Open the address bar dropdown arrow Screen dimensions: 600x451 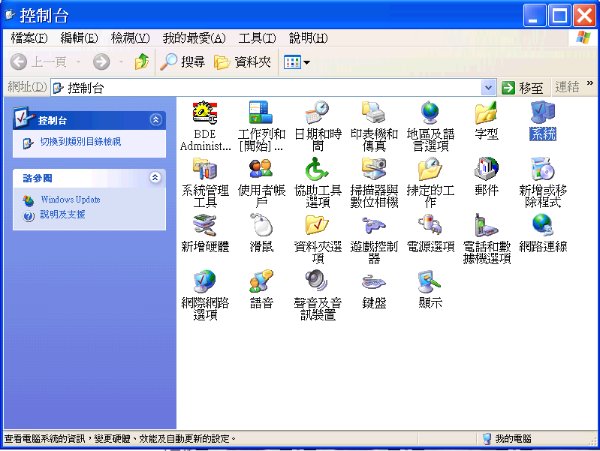click(x=488, y=88)
